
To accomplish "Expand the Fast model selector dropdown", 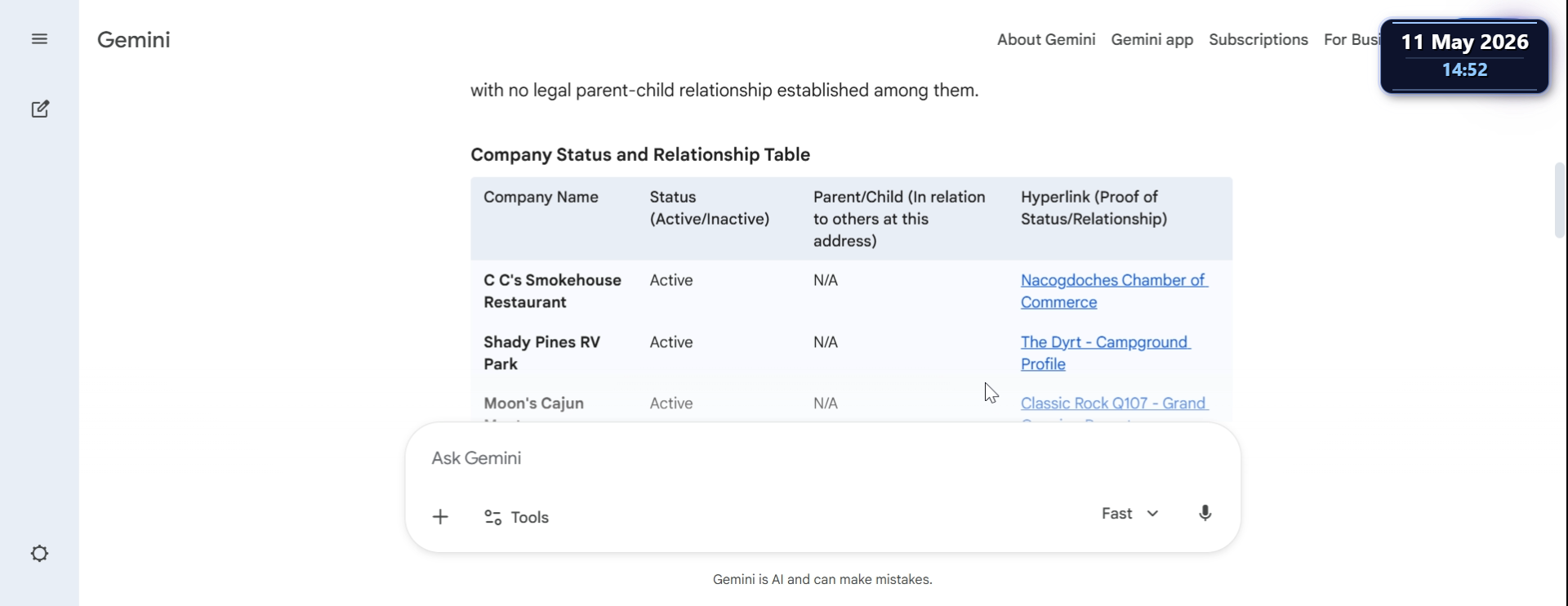I will (x=1130, y=514).
